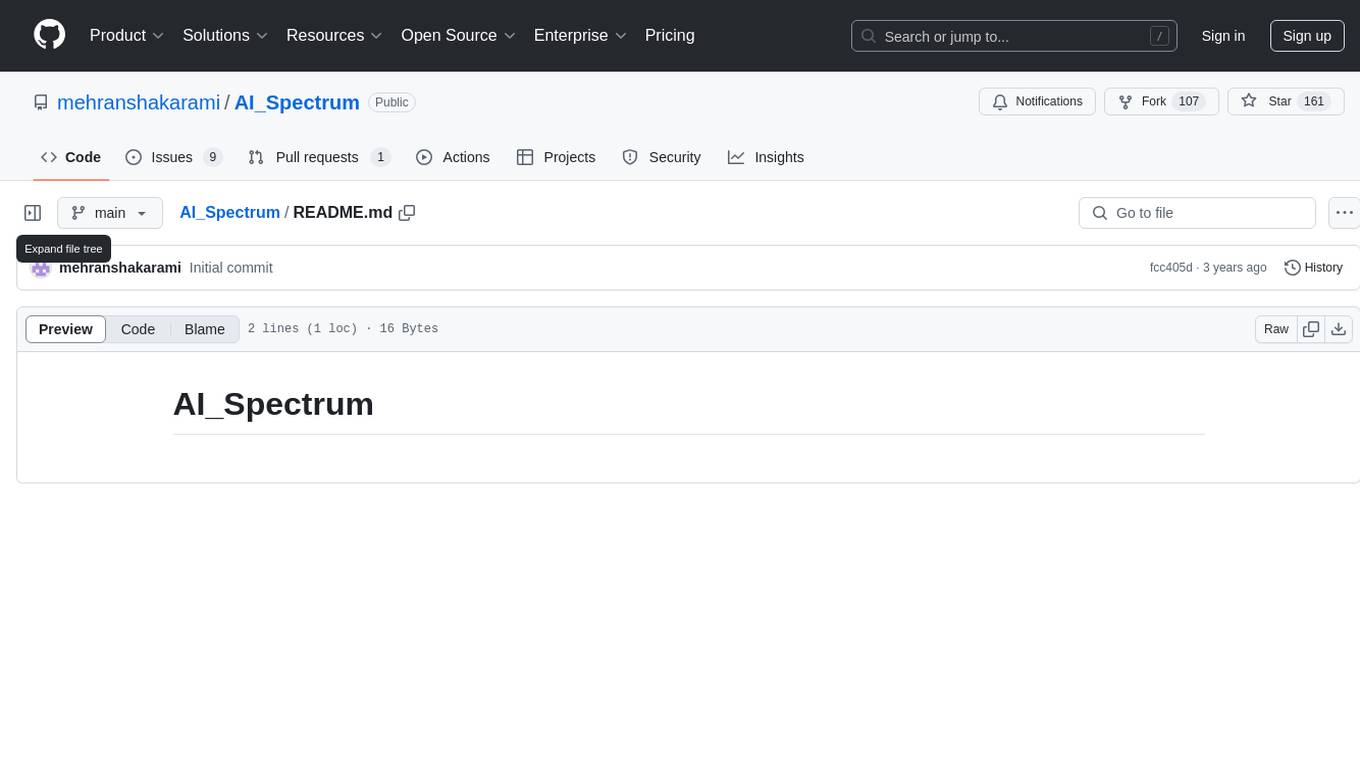Open the Actions tab

point(452,157)
